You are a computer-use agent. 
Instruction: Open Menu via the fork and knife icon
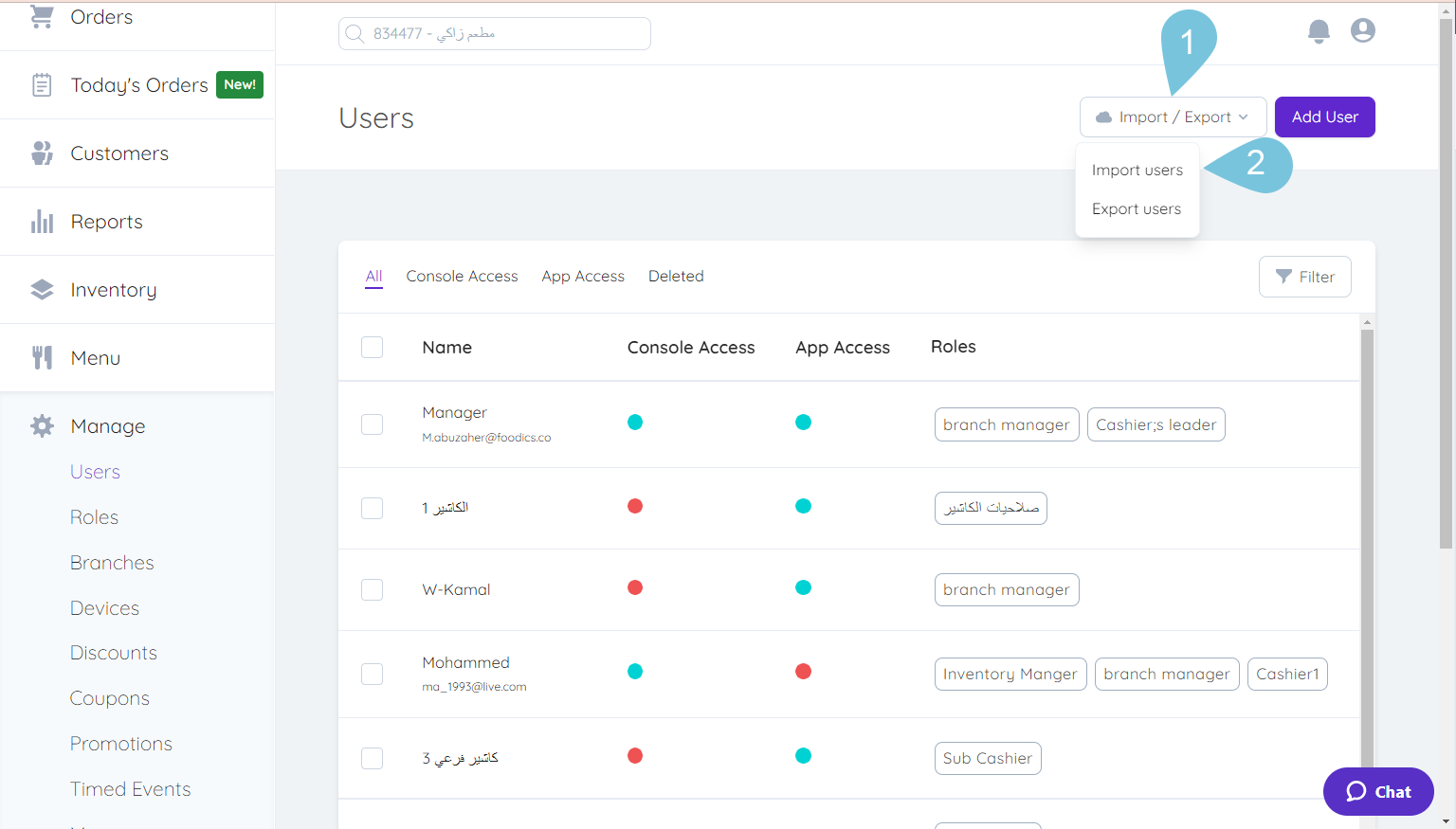point(42,357)
